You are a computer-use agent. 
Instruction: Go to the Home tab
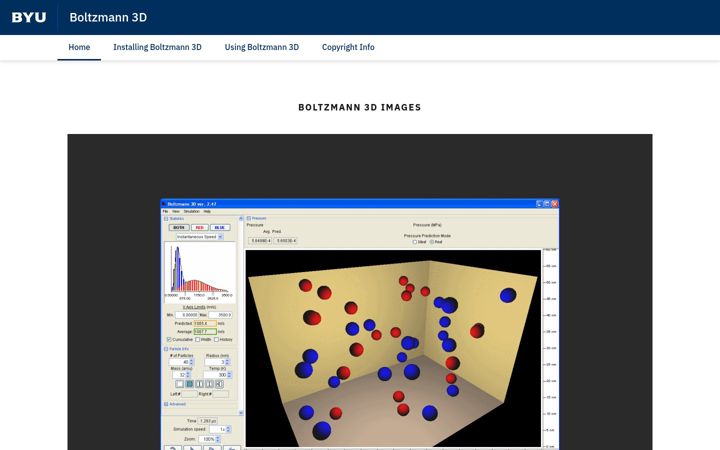(x=79, y=47)
